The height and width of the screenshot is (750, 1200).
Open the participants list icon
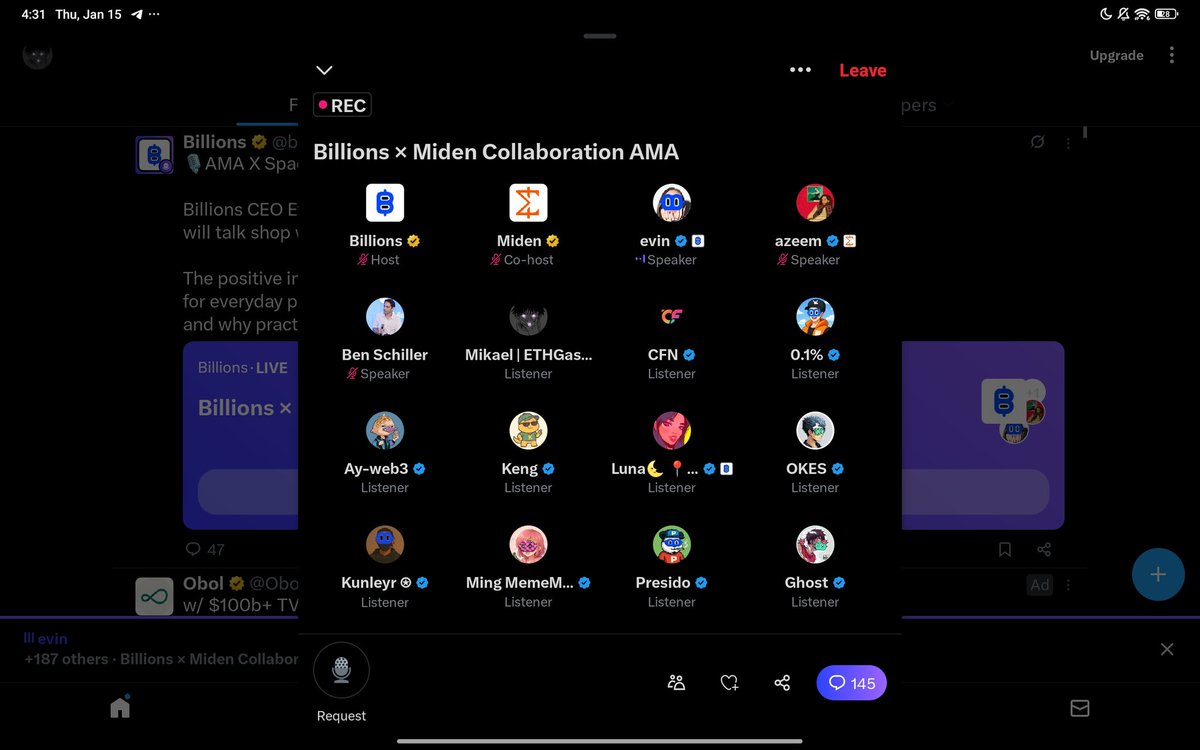coord(676,683)
